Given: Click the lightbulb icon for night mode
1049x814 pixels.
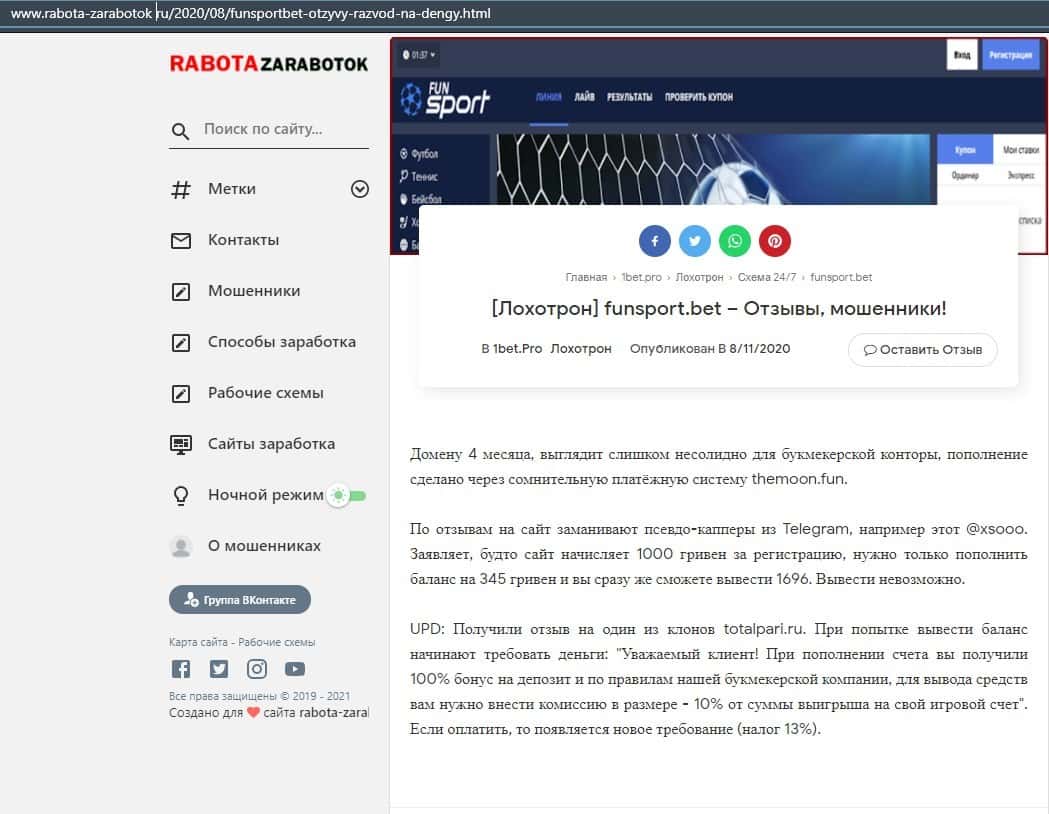Looking at the screenshot, I should pyautogui.click(x=181, y=496).
